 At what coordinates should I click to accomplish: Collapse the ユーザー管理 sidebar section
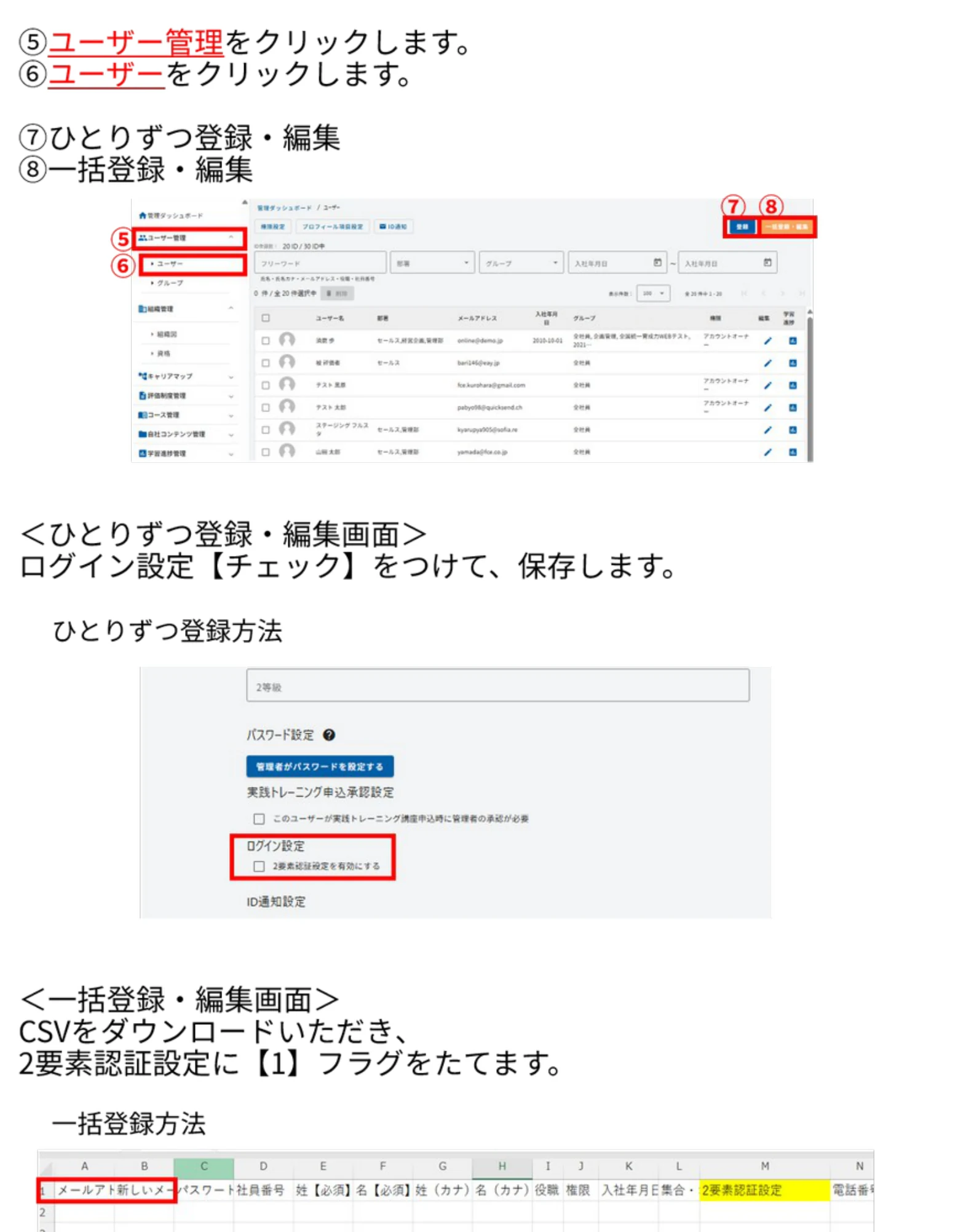tap(231, 237)
